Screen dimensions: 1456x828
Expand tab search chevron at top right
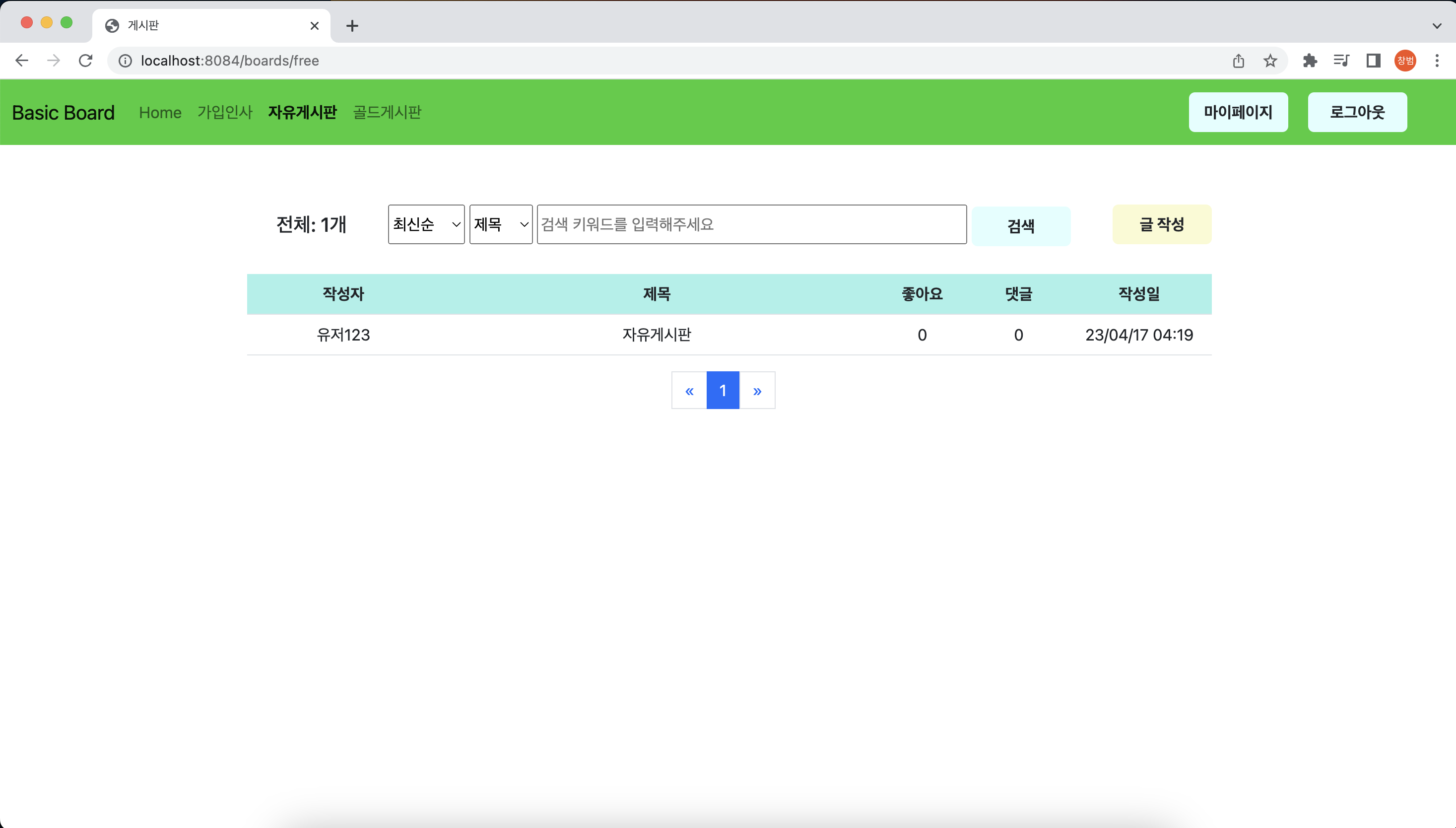pos(1437,26)
